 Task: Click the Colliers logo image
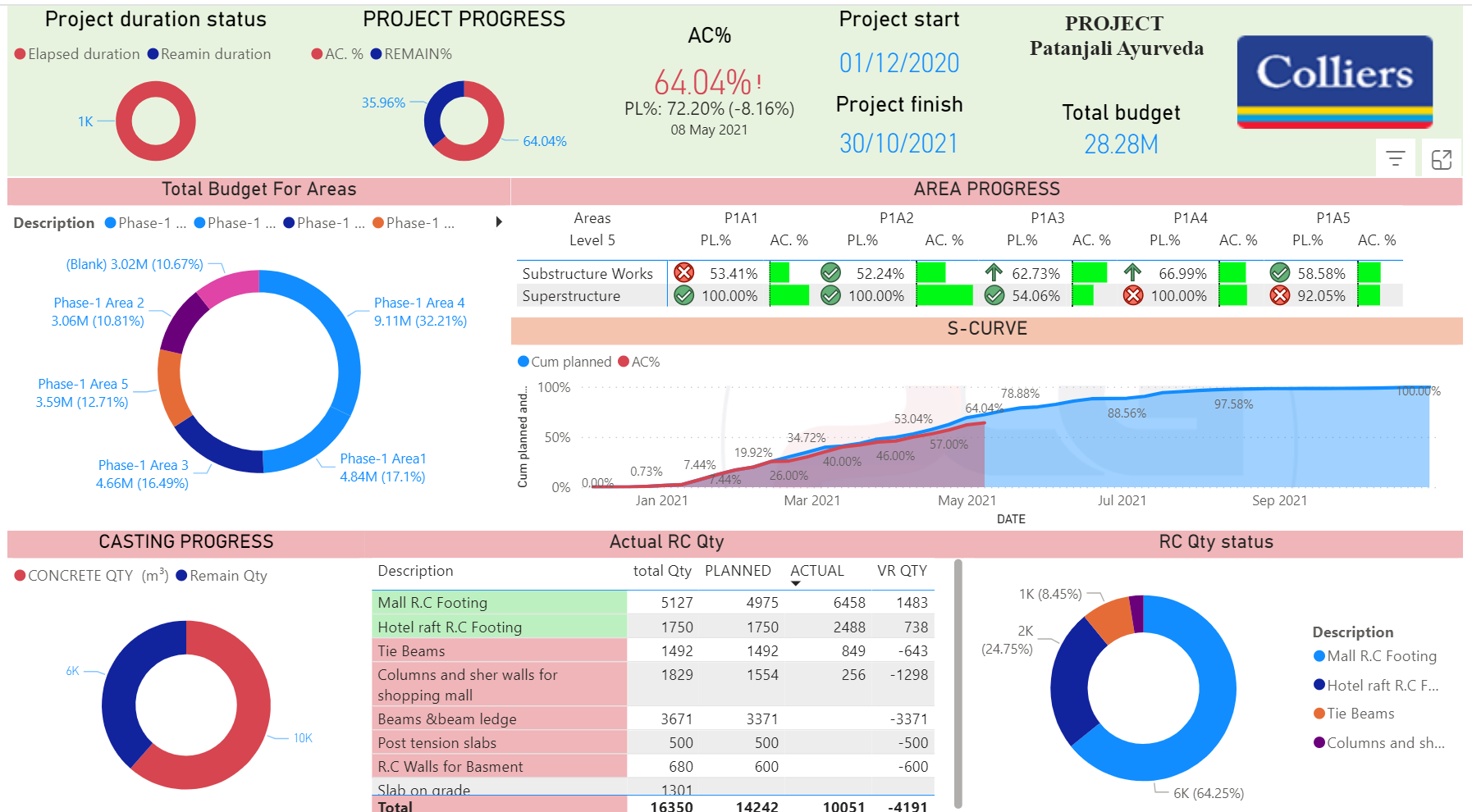coord(1334,81)
